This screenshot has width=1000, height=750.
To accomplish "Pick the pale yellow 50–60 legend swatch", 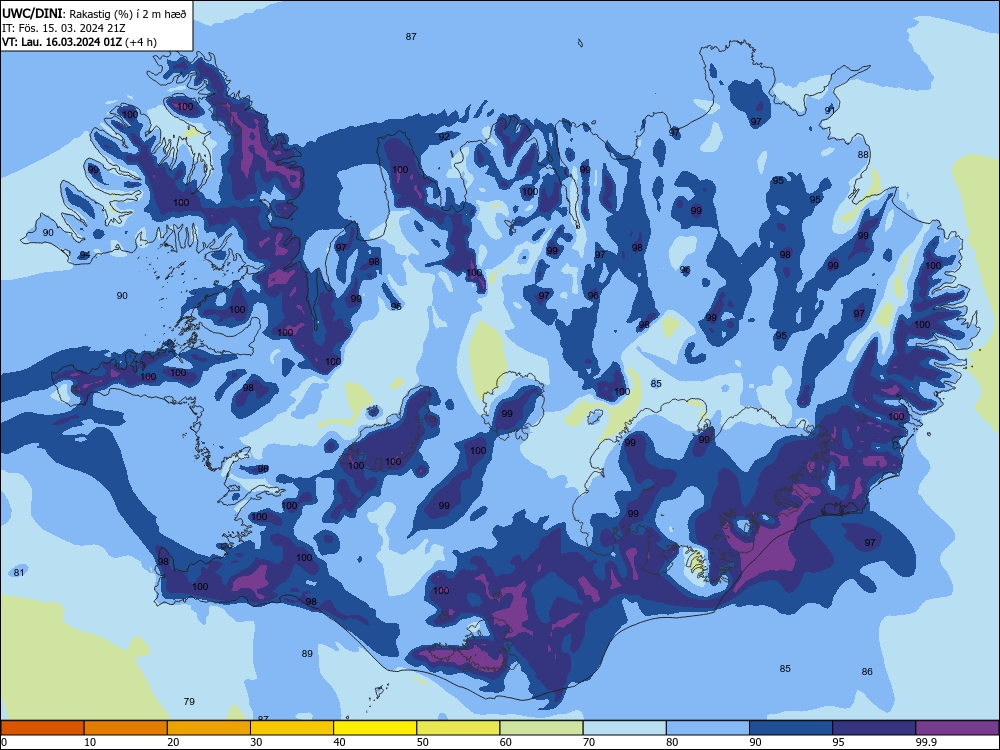I will [458, 728].
